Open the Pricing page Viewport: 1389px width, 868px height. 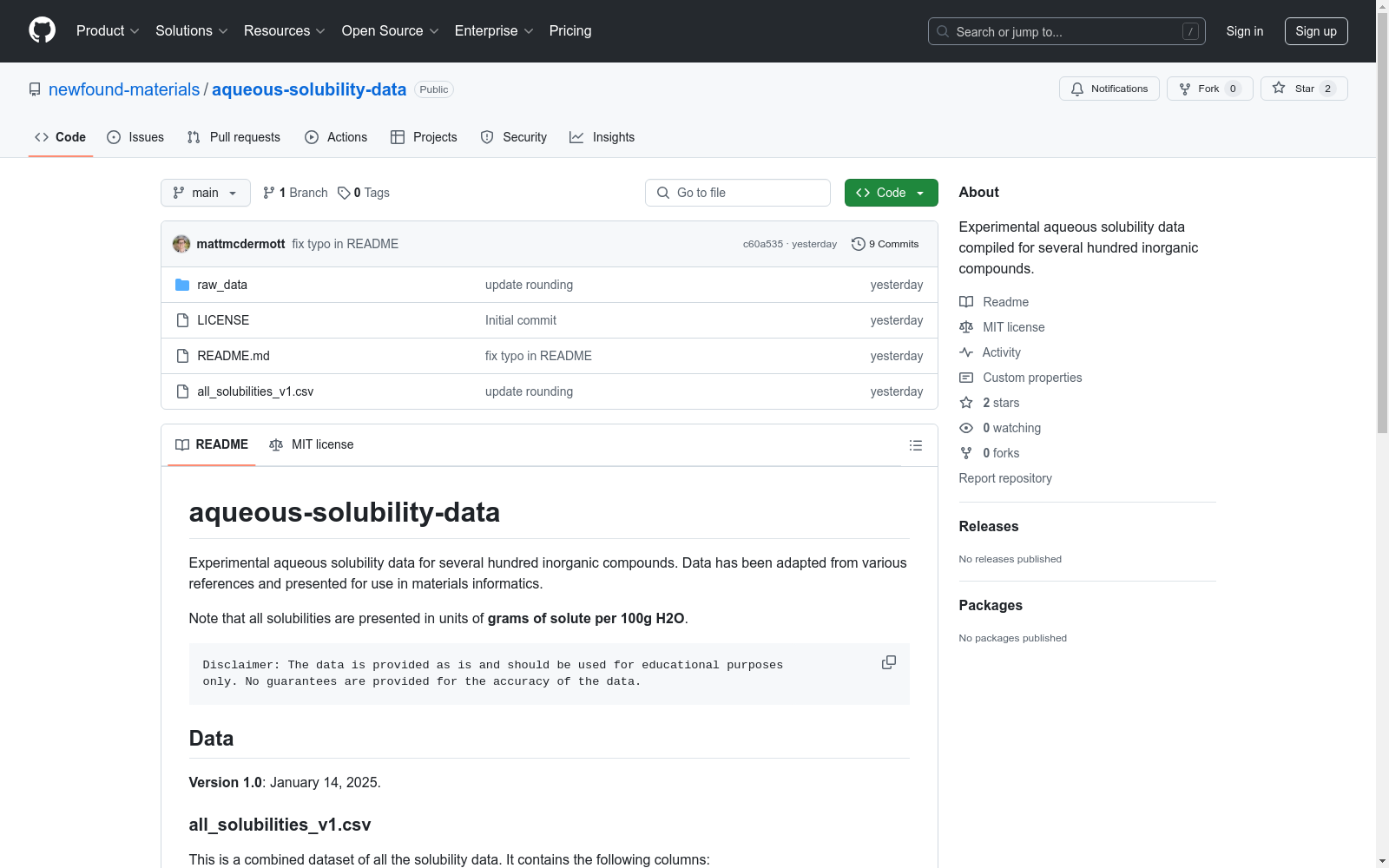click(x=570, y=30)
